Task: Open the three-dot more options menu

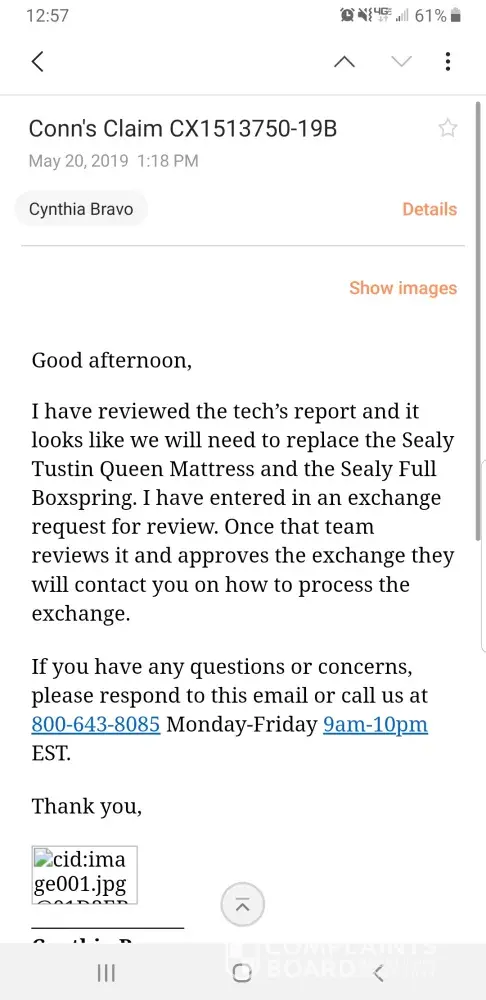Action: pos(448,61)
